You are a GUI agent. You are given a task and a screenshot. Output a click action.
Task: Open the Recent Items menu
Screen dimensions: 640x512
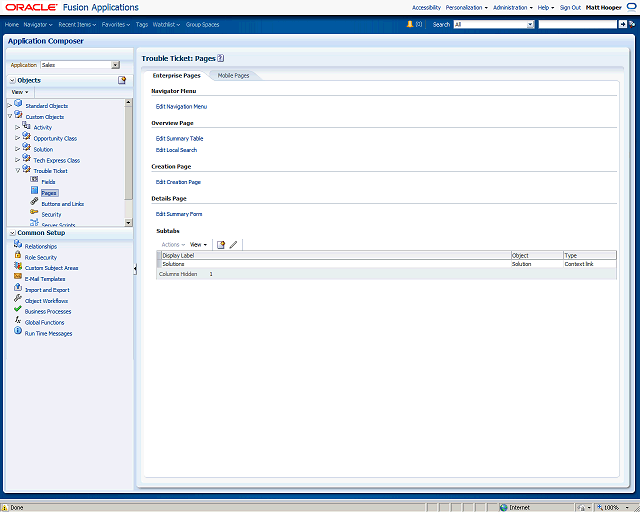[77, 24]
